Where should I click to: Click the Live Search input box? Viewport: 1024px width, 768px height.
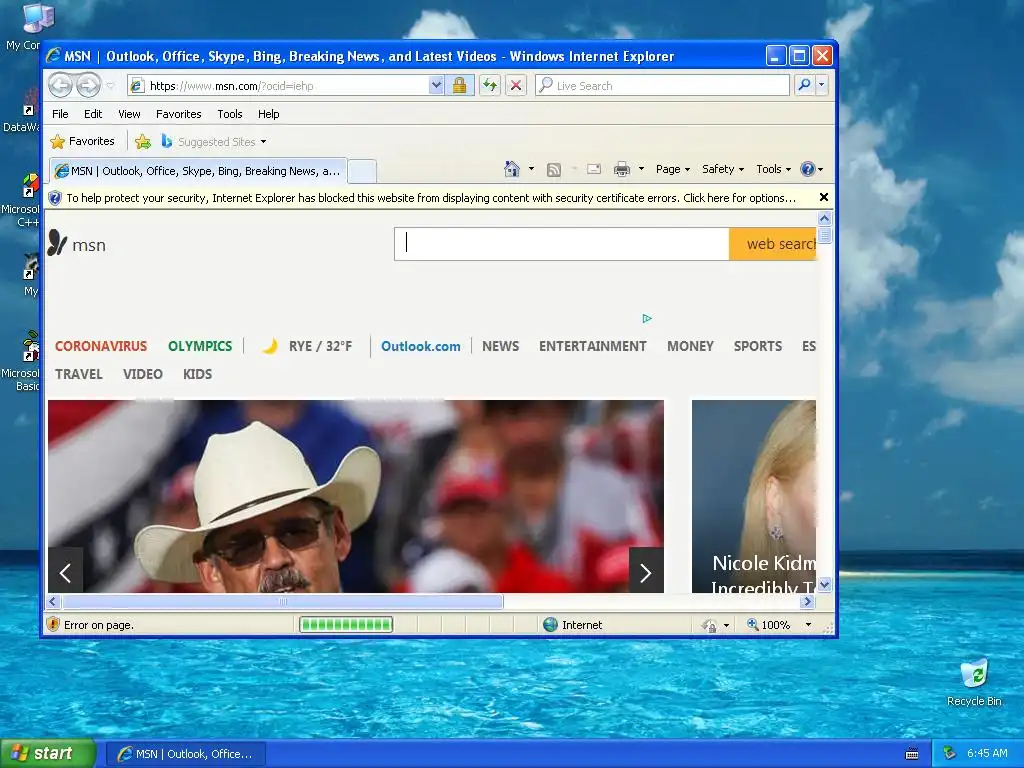pos(663,86)
